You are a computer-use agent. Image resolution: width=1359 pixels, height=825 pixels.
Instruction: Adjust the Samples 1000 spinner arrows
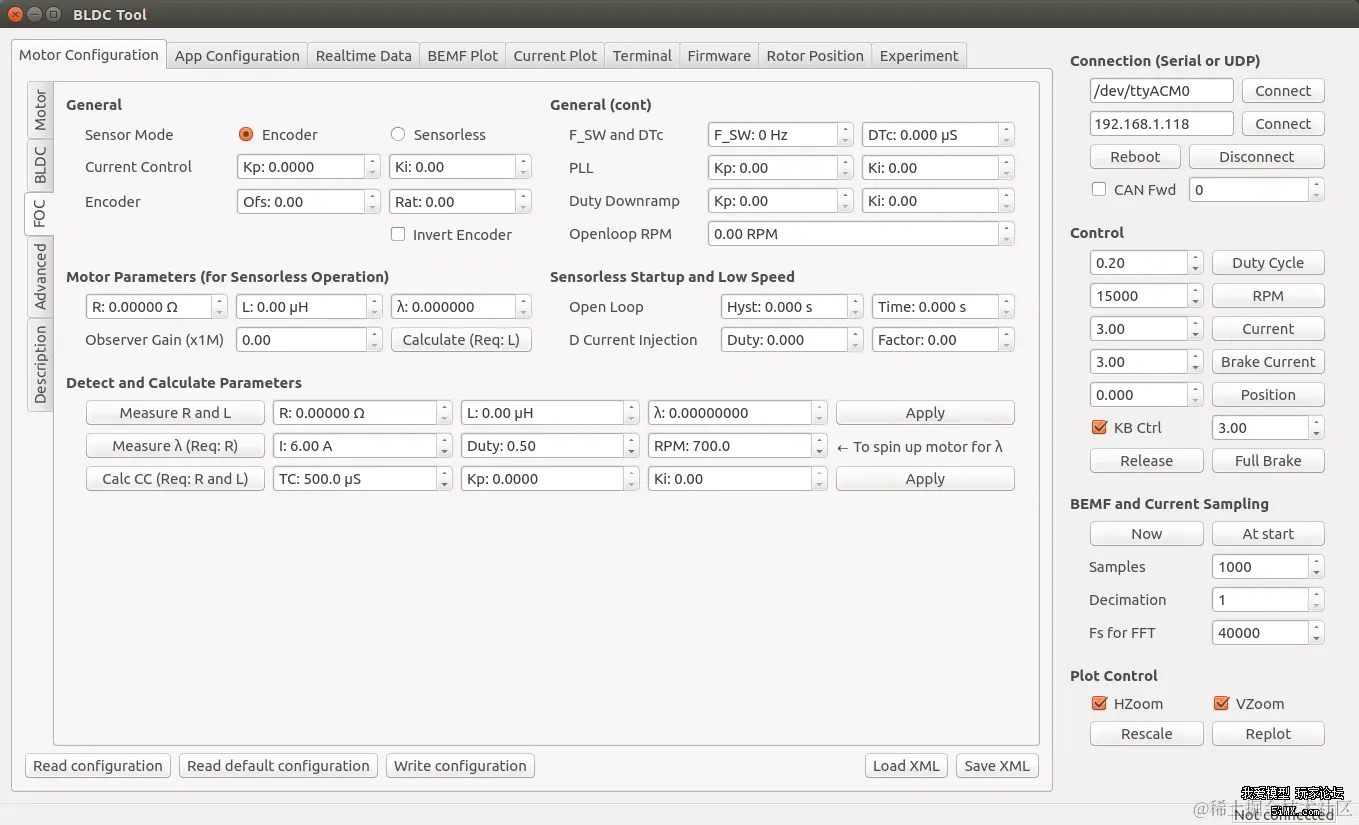[x=1317, y=567]
